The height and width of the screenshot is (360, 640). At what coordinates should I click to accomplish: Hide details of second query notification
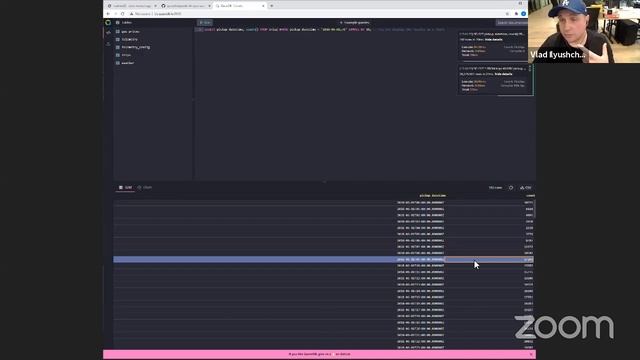click(x=503, y=74)
